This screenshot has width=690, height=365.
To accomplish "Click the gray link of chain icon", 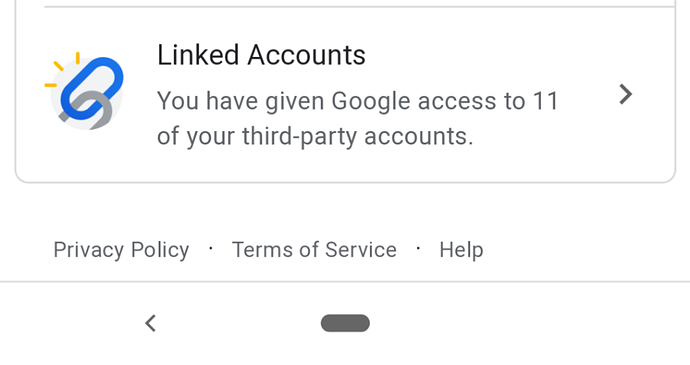I will coord(90,112).
